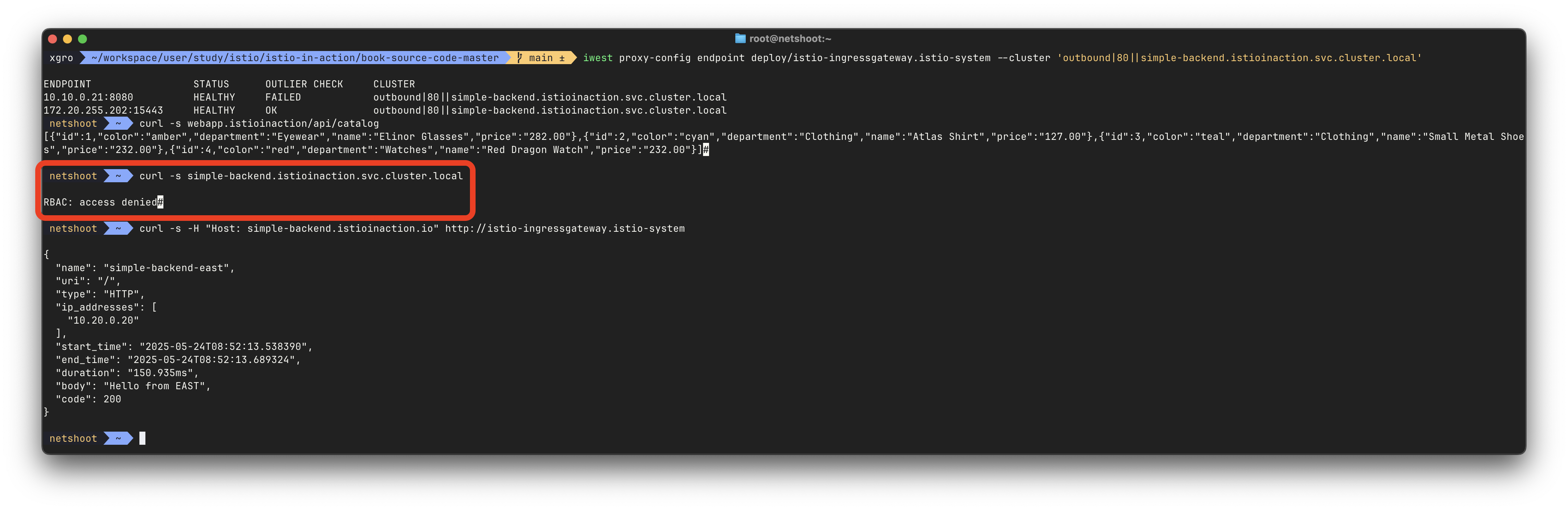Viewport: 1568px width, 510px height.
Task: Click the folder icon in title bar
Action: pos(739,38)
